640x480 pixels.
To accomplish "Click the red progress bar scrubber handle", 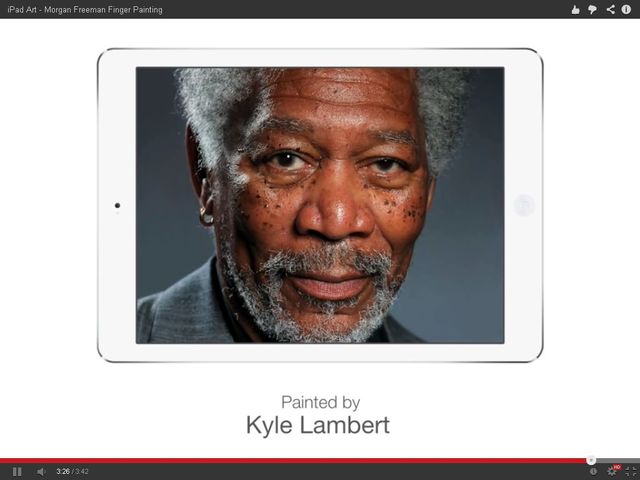I will [x=591, y=460].
